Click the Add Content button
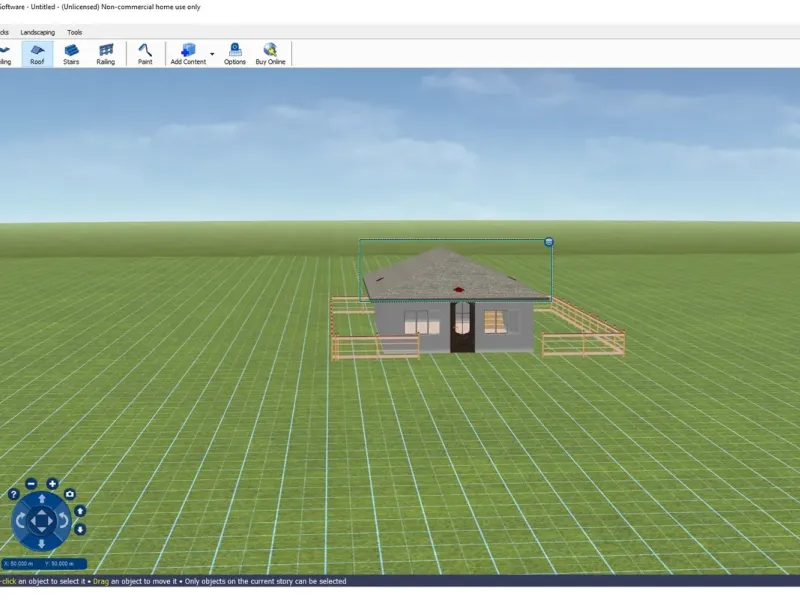The image size is (800, 600). point(188,54)
